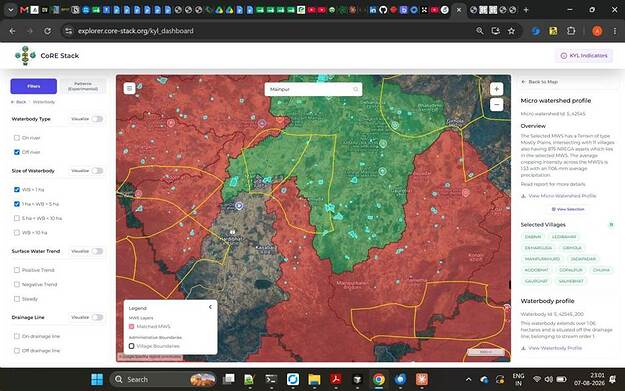Click the green icon next to Selected Villages
The width and height of the screenshot is (625, 391).
pyautogui.click(x=611, y=224)
